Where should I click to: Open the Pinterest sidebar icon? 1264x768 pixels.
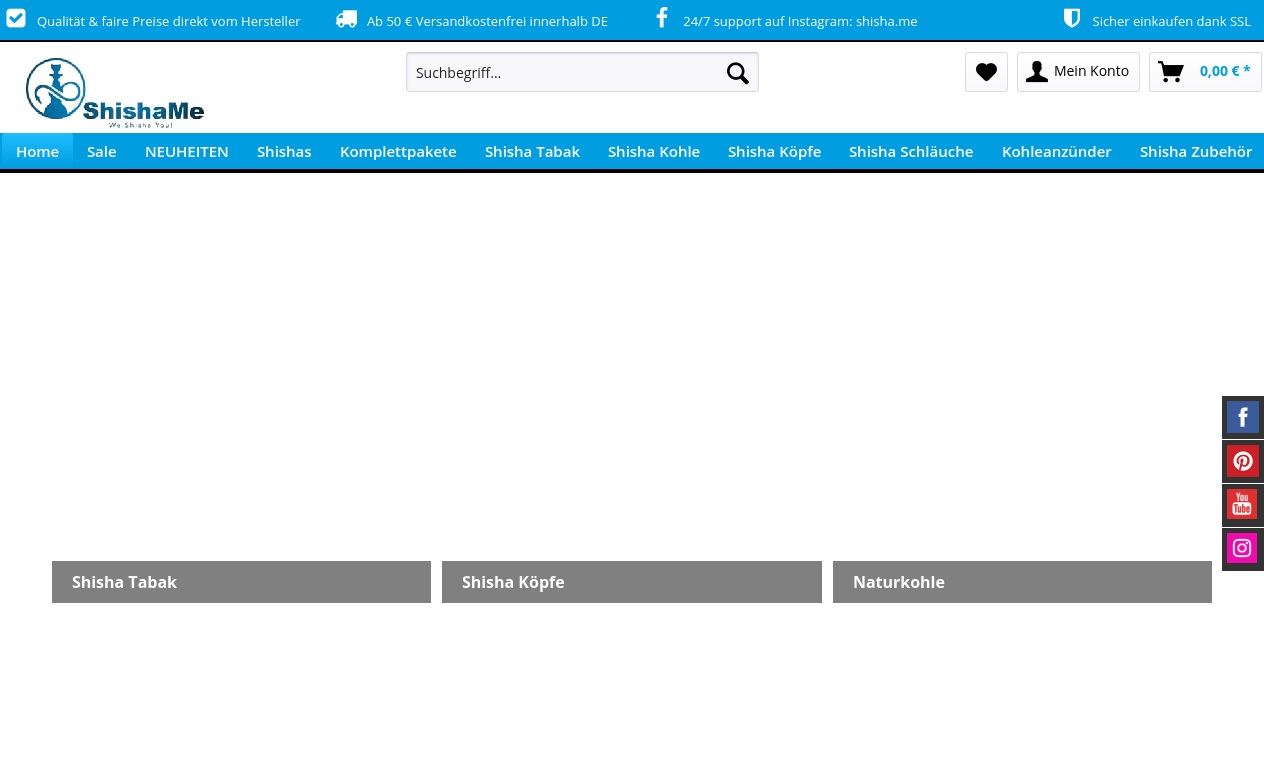(1242, 461)
